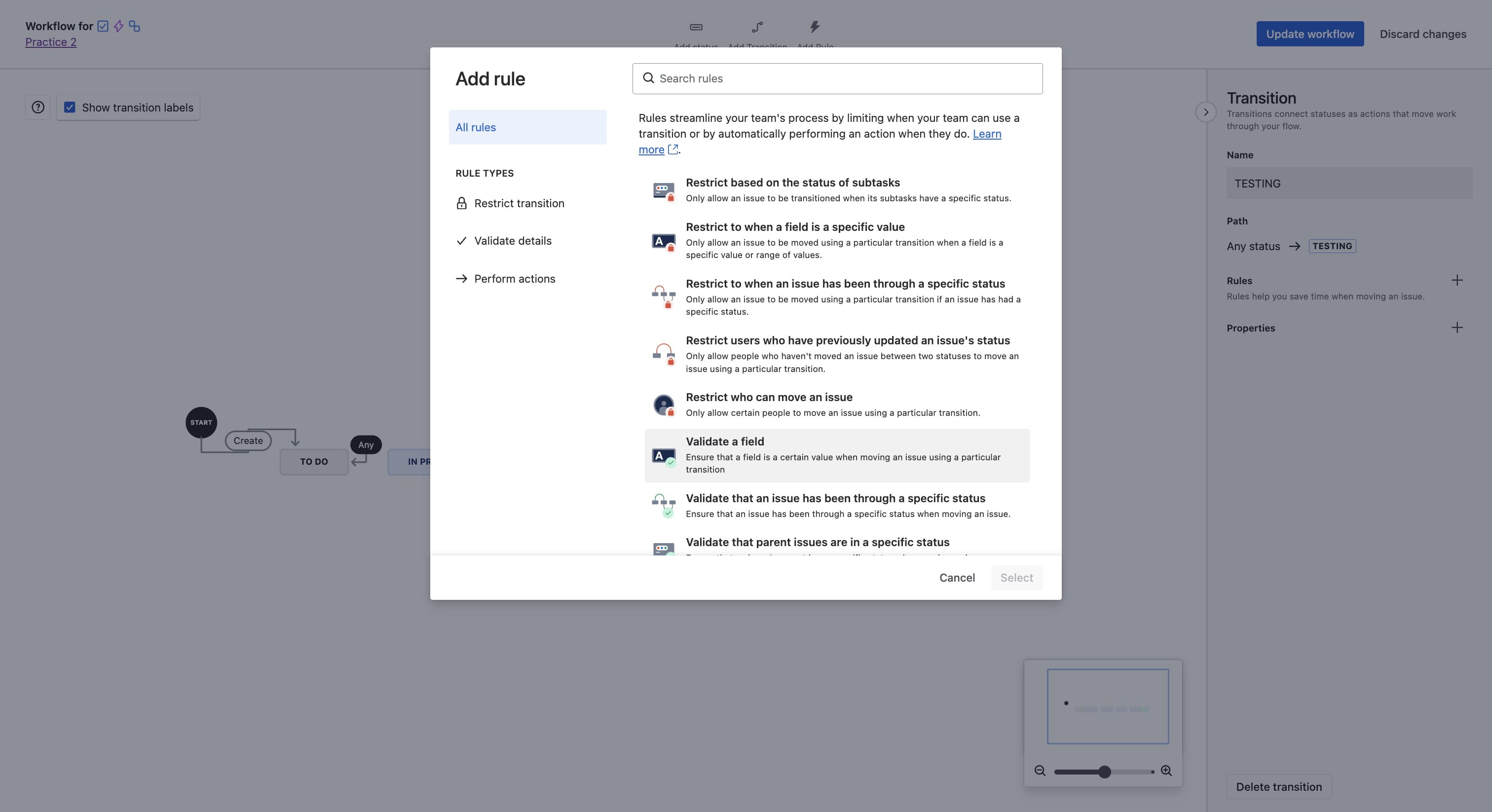The image size is (1492, 812).
Task: Choose Validate that parent issues are in specific status
Action: 837,543
